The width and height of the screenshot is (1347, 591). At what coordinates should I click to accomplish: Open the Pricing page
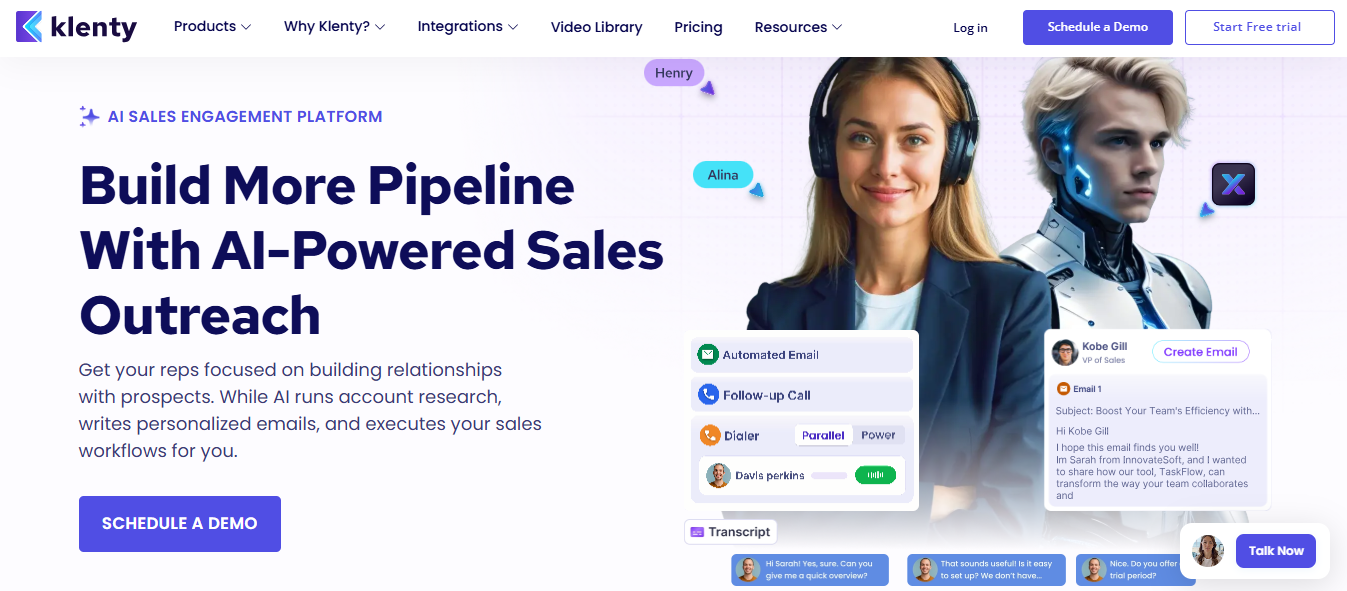[698, 27]
